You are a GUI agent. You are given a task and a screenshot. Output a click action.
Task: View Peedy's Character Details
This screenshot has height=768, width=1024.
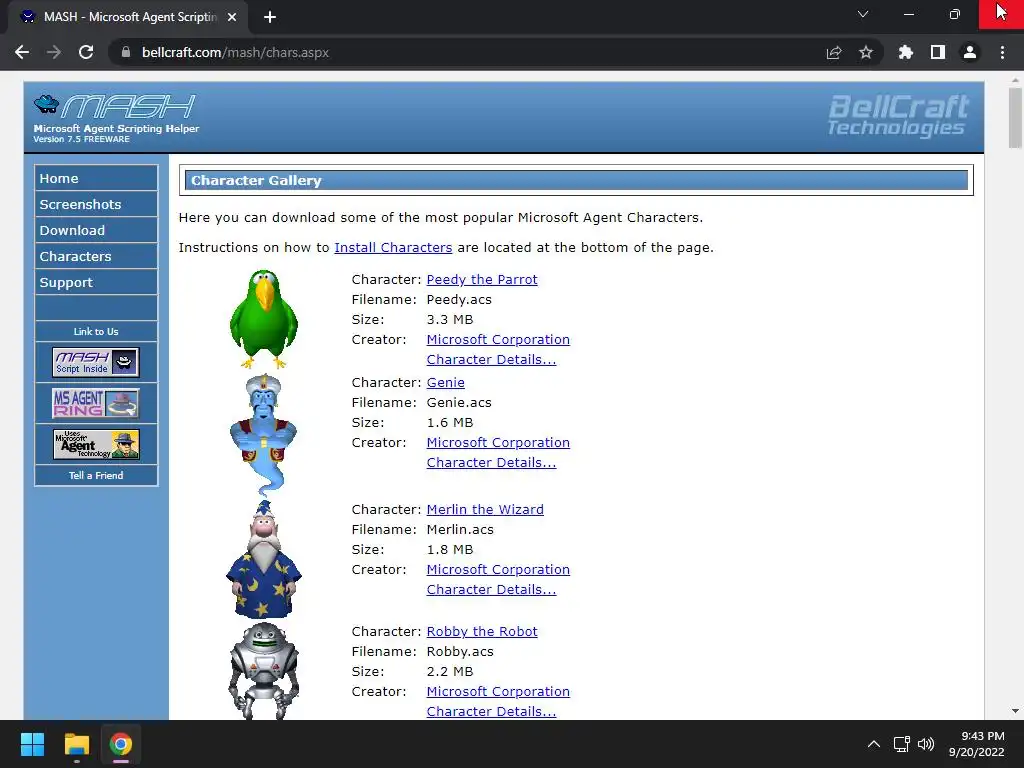pos(491,360)
